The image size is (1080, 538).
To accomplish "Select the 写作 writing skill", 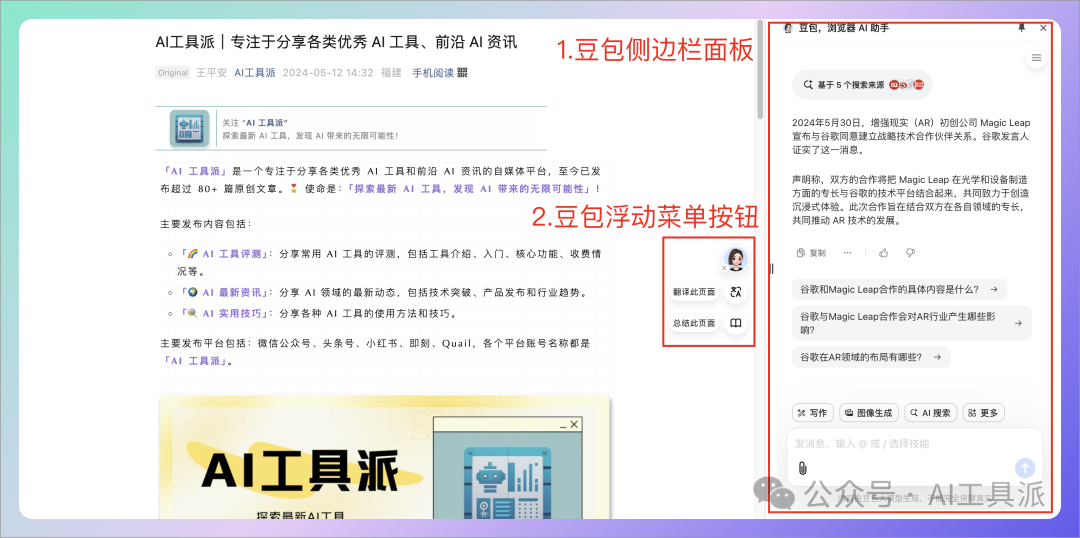I will (813, 413).
